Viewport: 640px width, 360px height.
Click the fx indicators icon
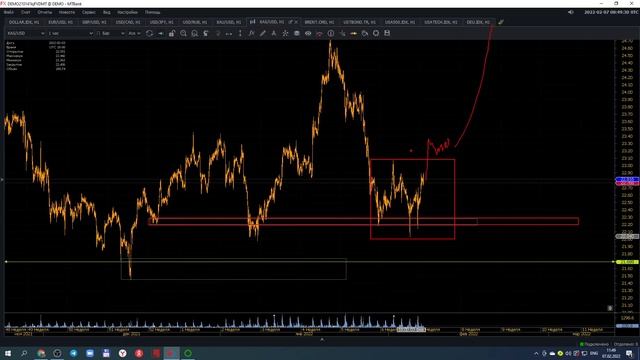(251, 33)
